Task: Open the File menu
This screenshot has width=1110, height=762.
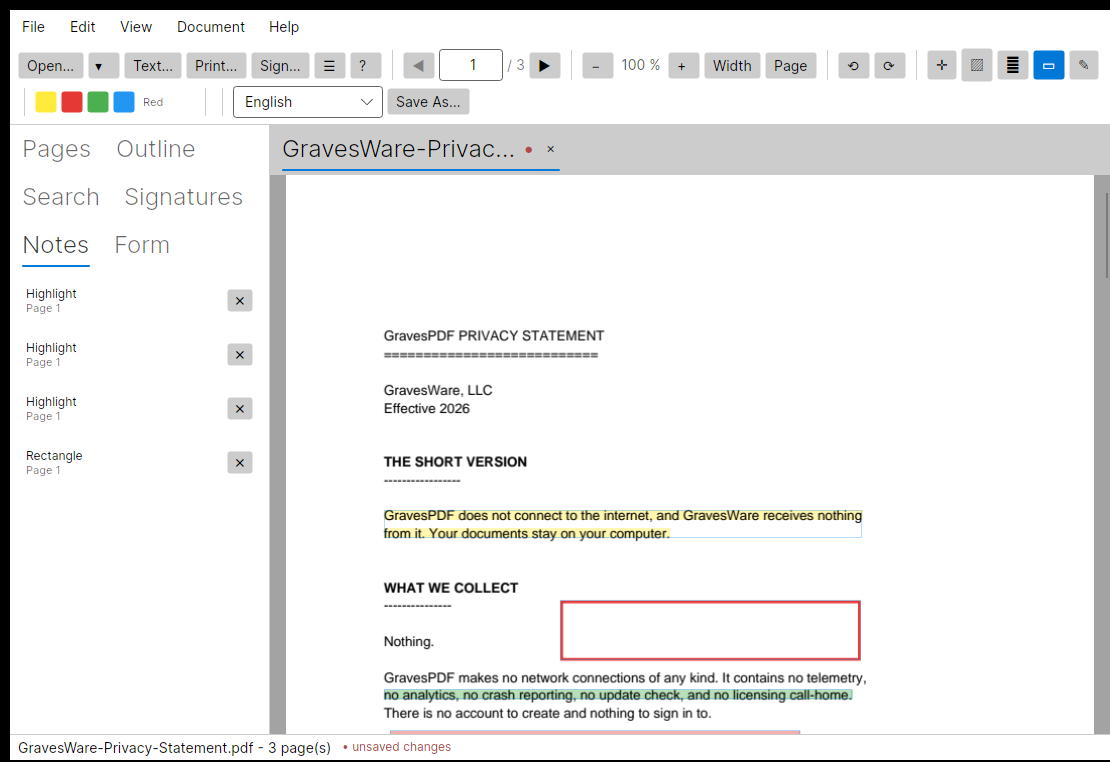Action: click(33, 27)
